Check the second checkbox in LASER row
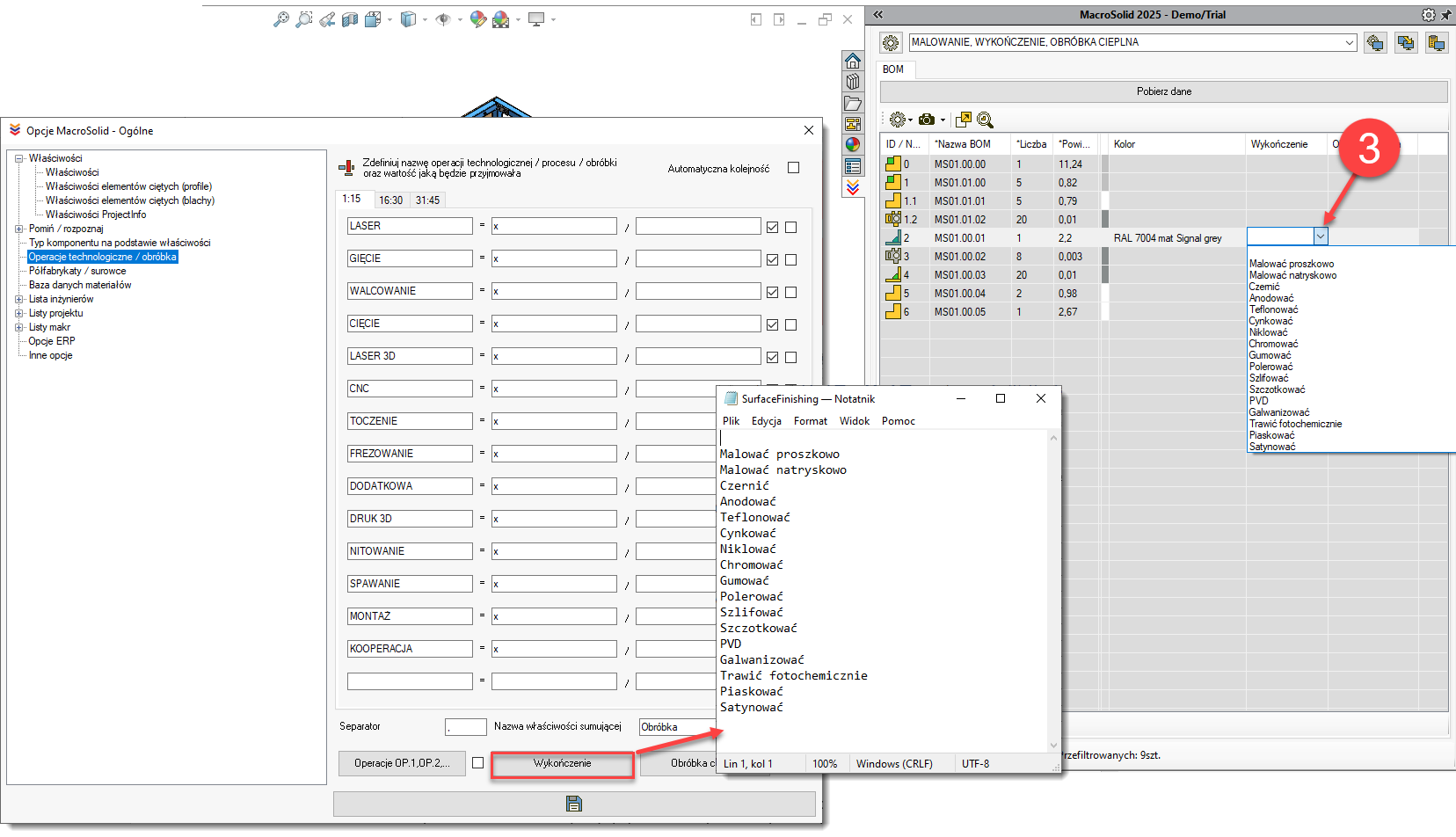 tap(791, 227)
